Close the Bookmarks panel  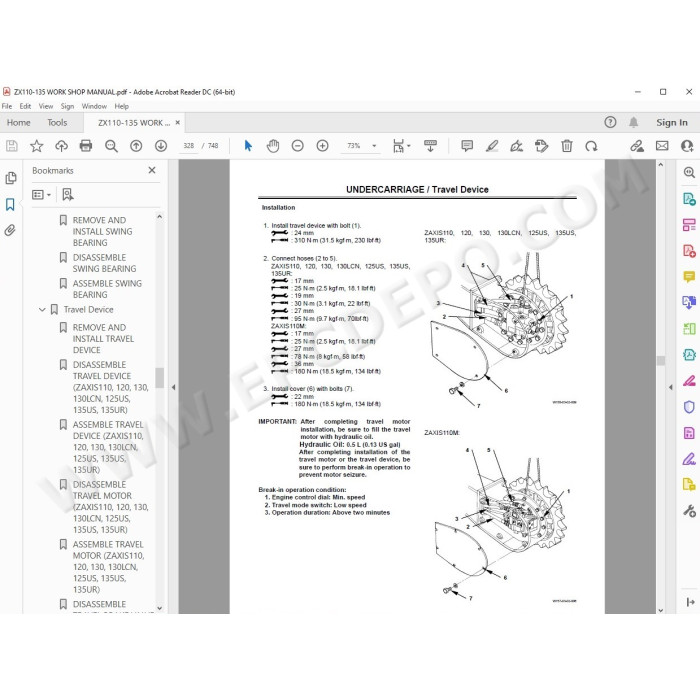pyautogui.click(x=152, y=170)
